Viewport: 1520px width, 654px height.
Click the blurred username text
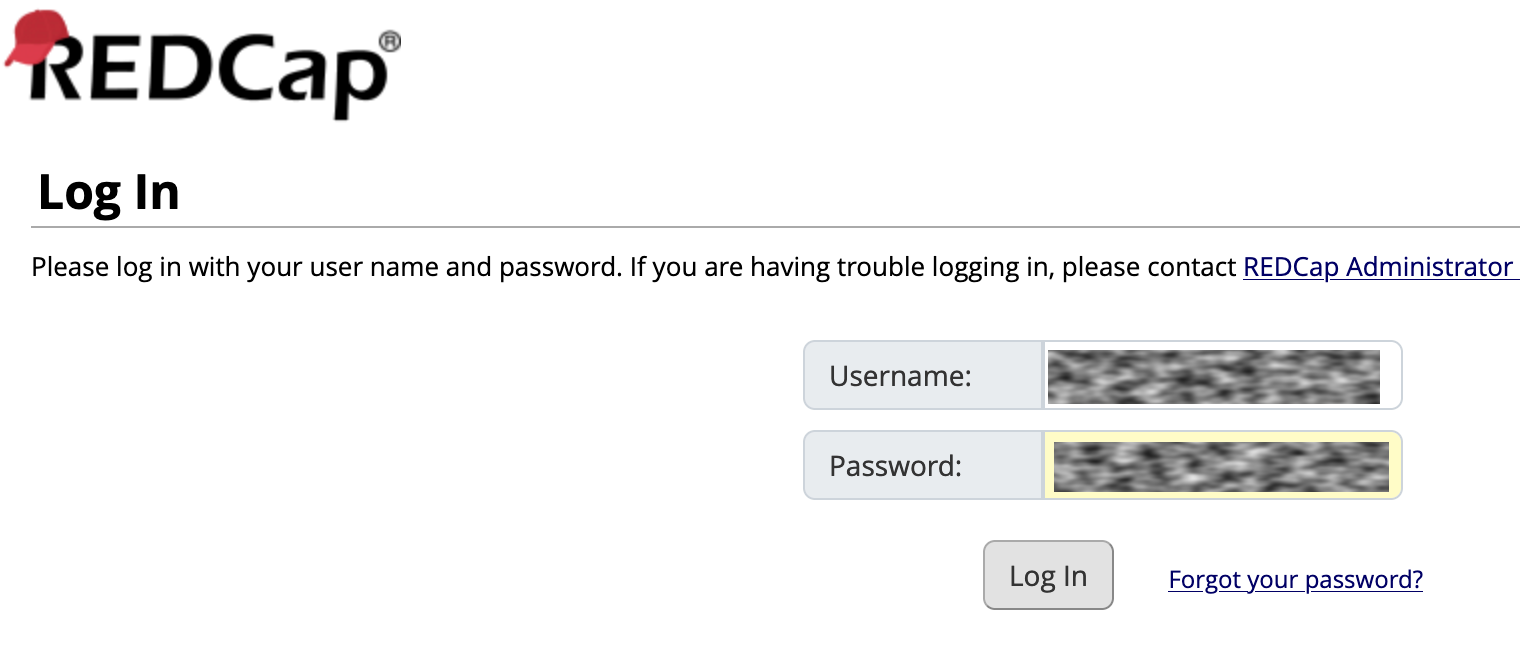[1213, 377]
